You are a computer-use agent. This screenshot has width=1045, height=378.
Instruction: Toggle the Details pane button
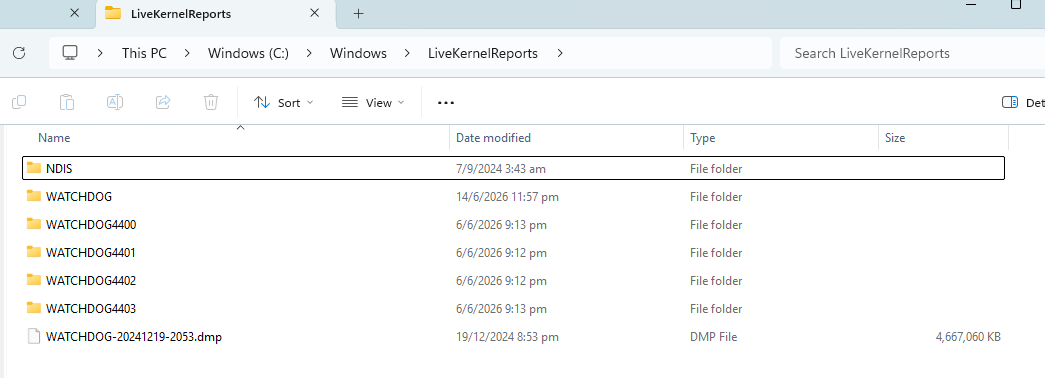click(x=1023, y=103)
